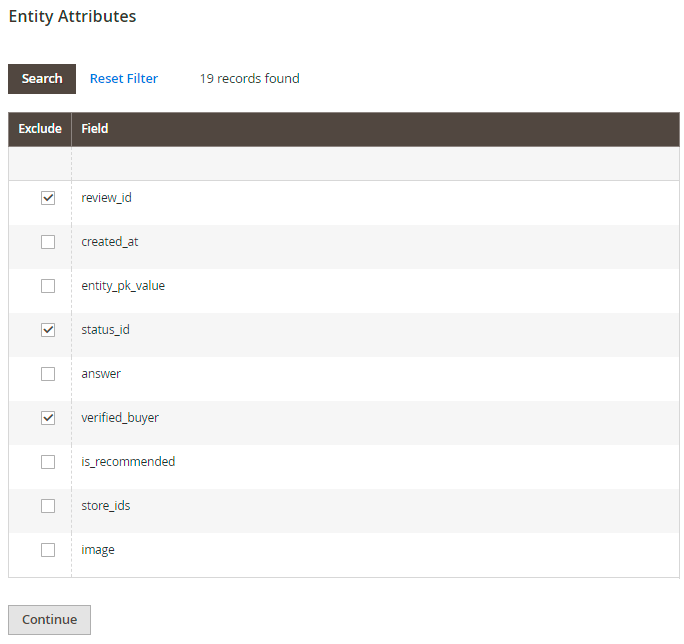Disable exclude for verified_buyer

(48, 418)
